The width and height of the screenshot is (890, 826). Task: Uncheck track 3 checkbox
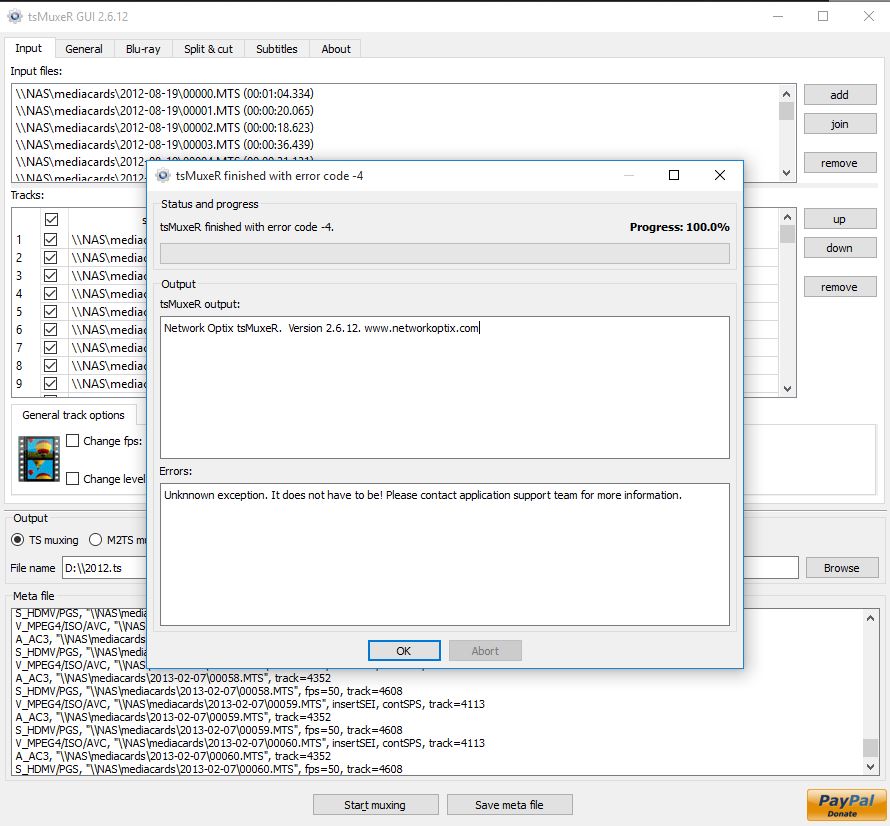51,276
